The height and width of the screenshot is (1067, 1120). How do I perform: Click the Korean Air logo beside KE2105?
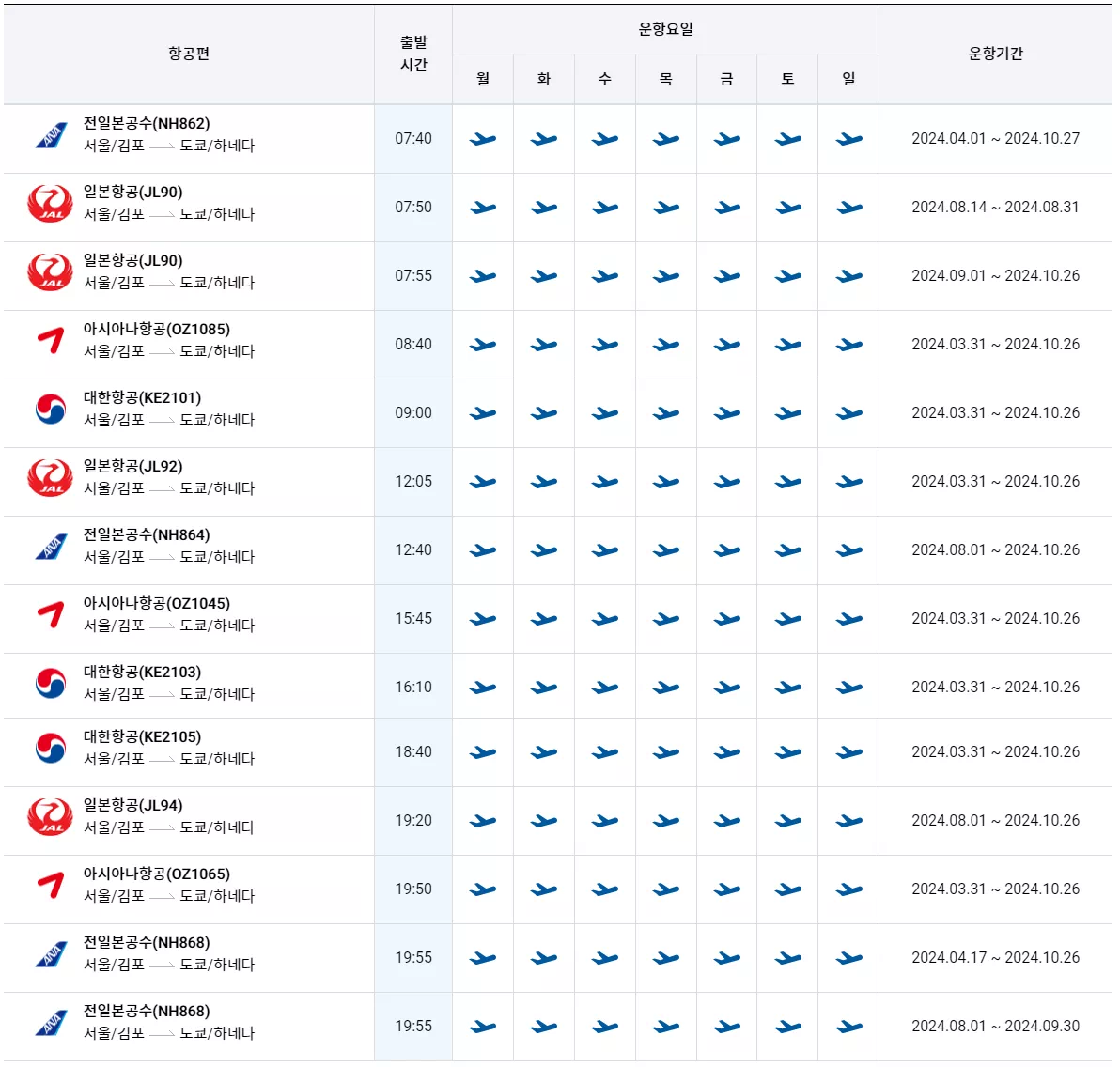[51, 749]
